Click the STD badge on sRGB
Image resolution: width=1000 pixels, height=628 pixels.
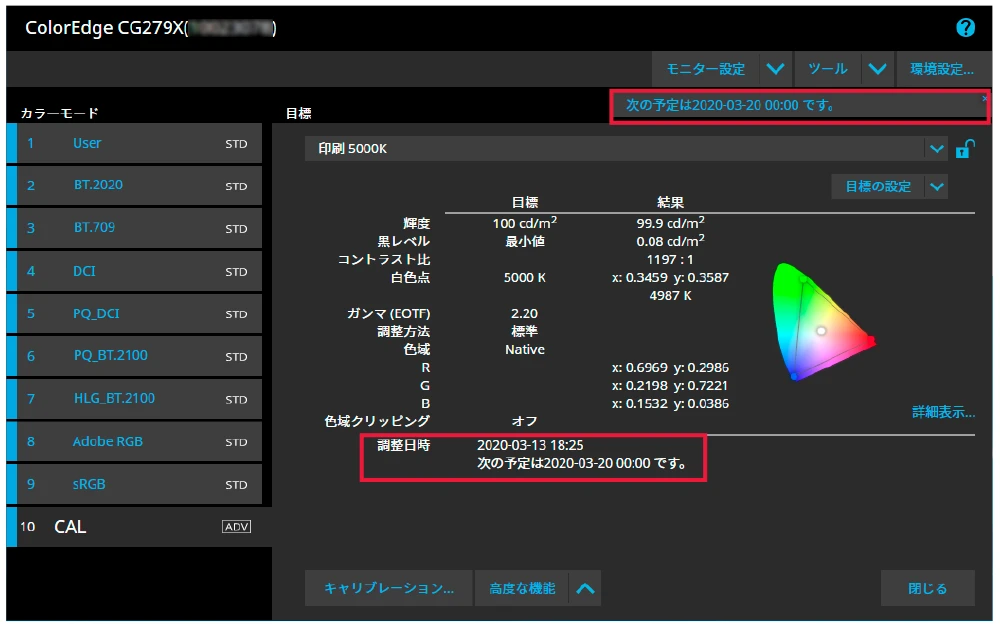click(x=236, y=485)
